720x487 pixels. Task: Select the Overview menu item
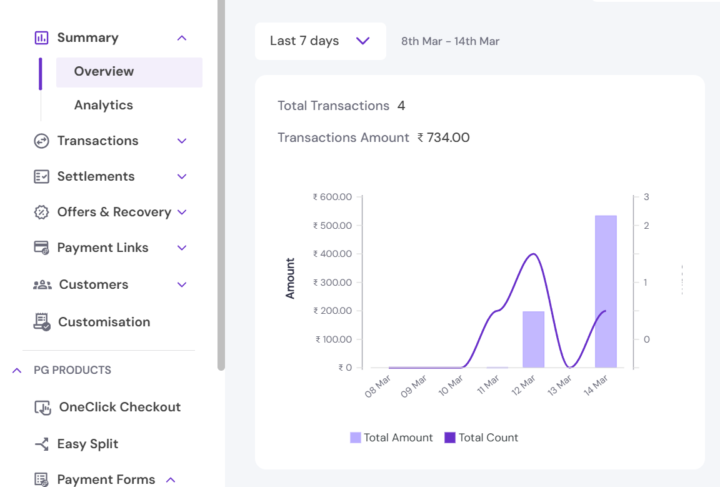[104, 72]
